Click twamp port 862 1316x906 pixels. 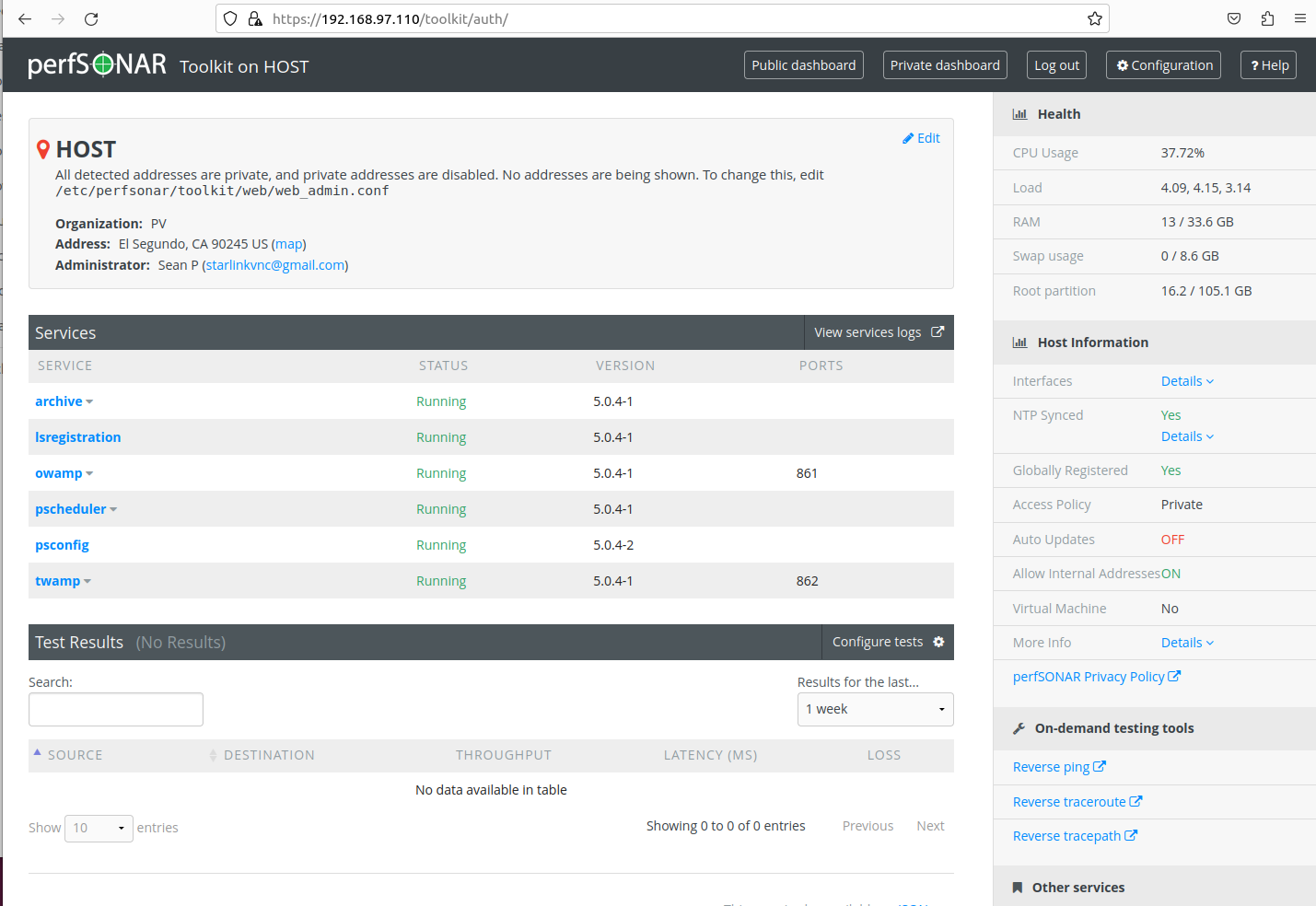pyautogui.click(x=807, y=581)
